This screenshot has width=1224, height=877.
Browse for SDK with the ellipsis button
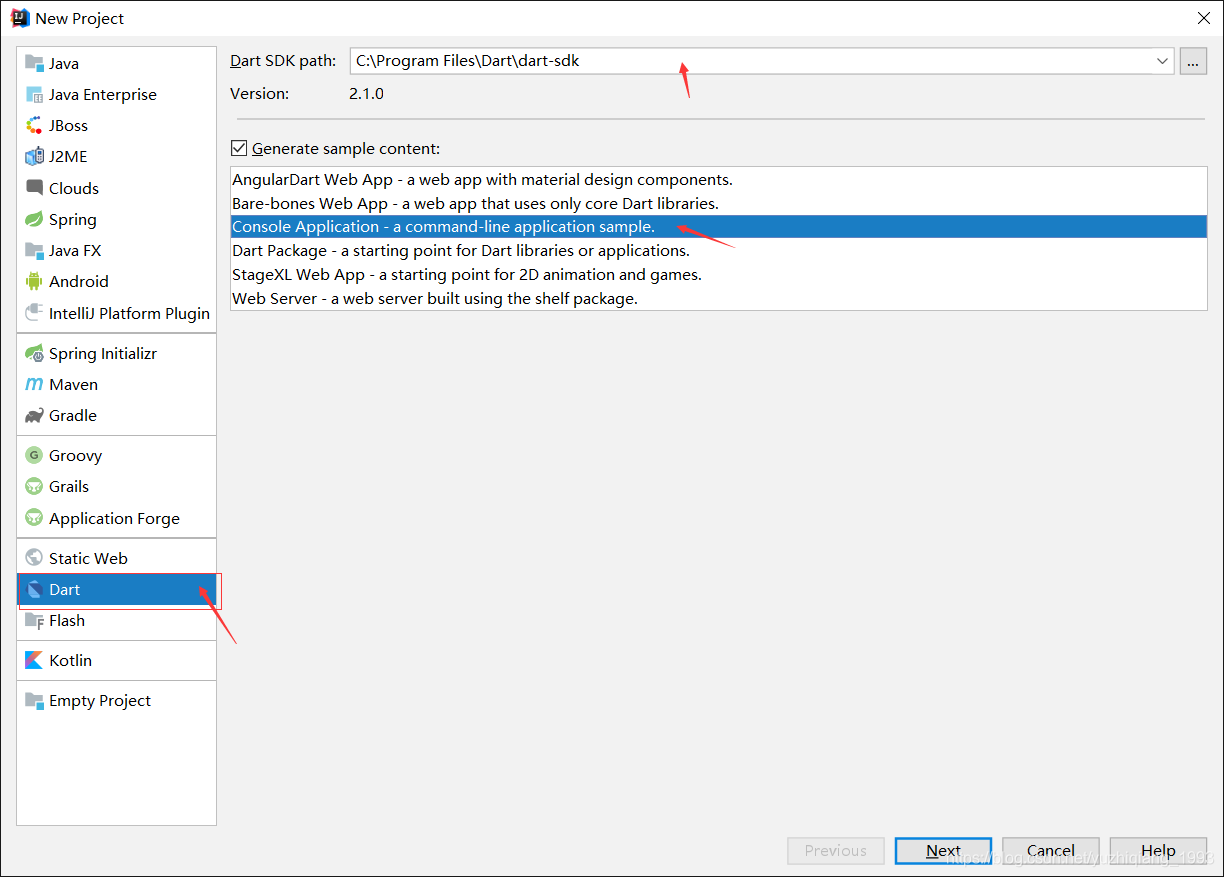pyautogui.click(x=1193, y=61)
